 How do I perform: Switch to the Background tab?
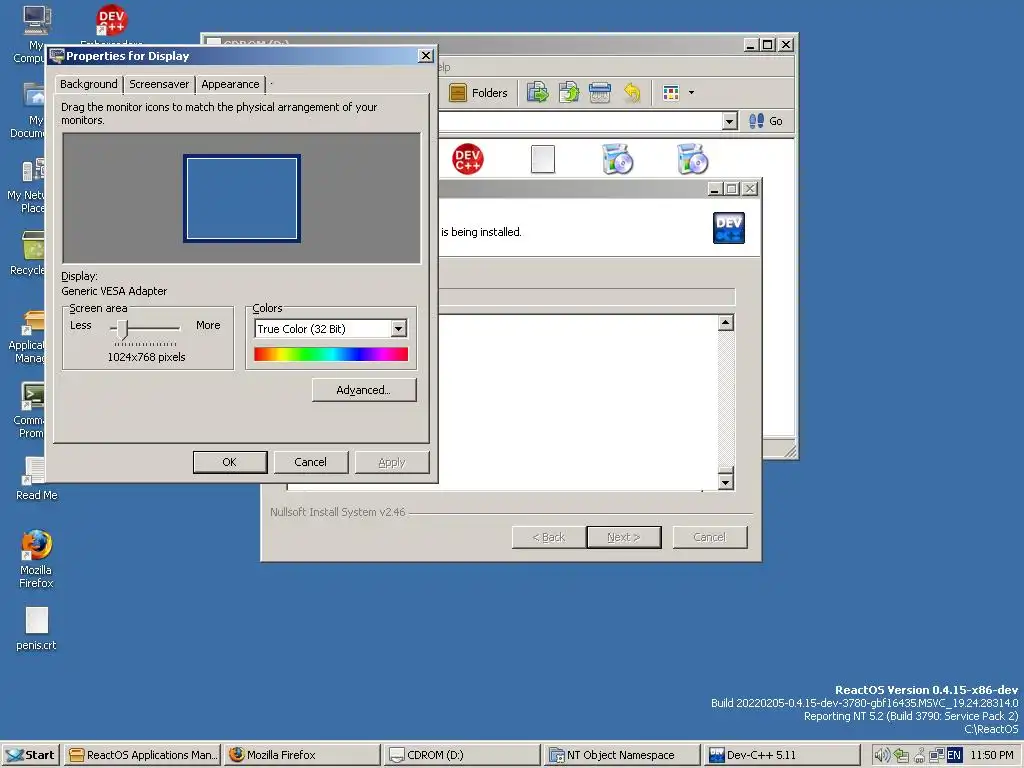(89, 84)
